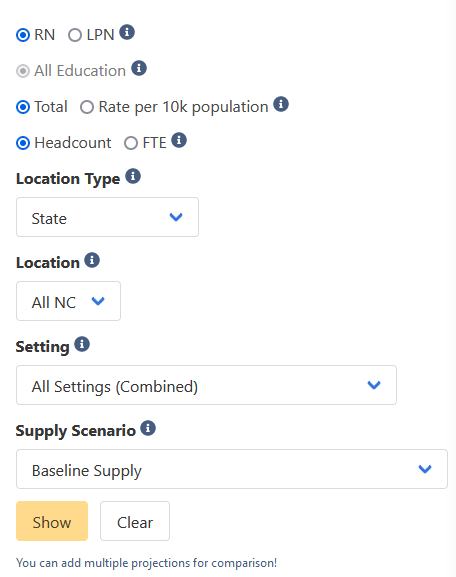Select the All Education radio option

[23, 71]
